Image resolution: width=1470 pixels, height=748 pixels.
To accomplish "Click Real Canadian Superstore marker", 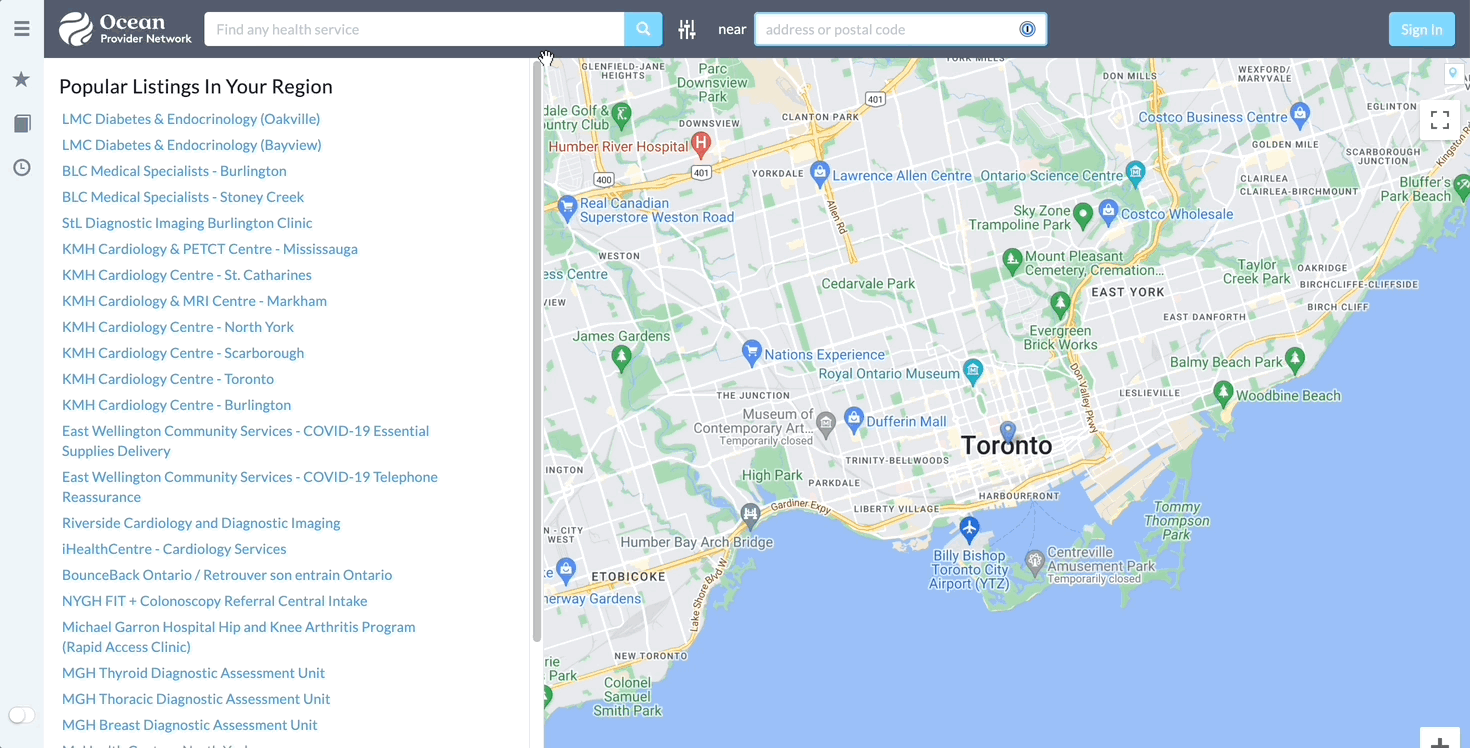I will pos(566,208).
